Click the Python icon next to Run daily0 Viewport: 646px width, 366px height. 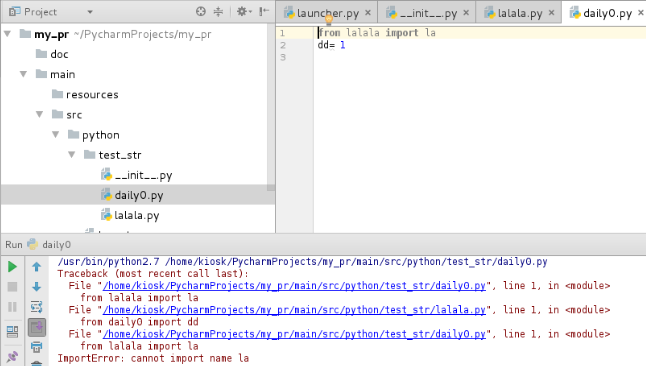(33, 244)
